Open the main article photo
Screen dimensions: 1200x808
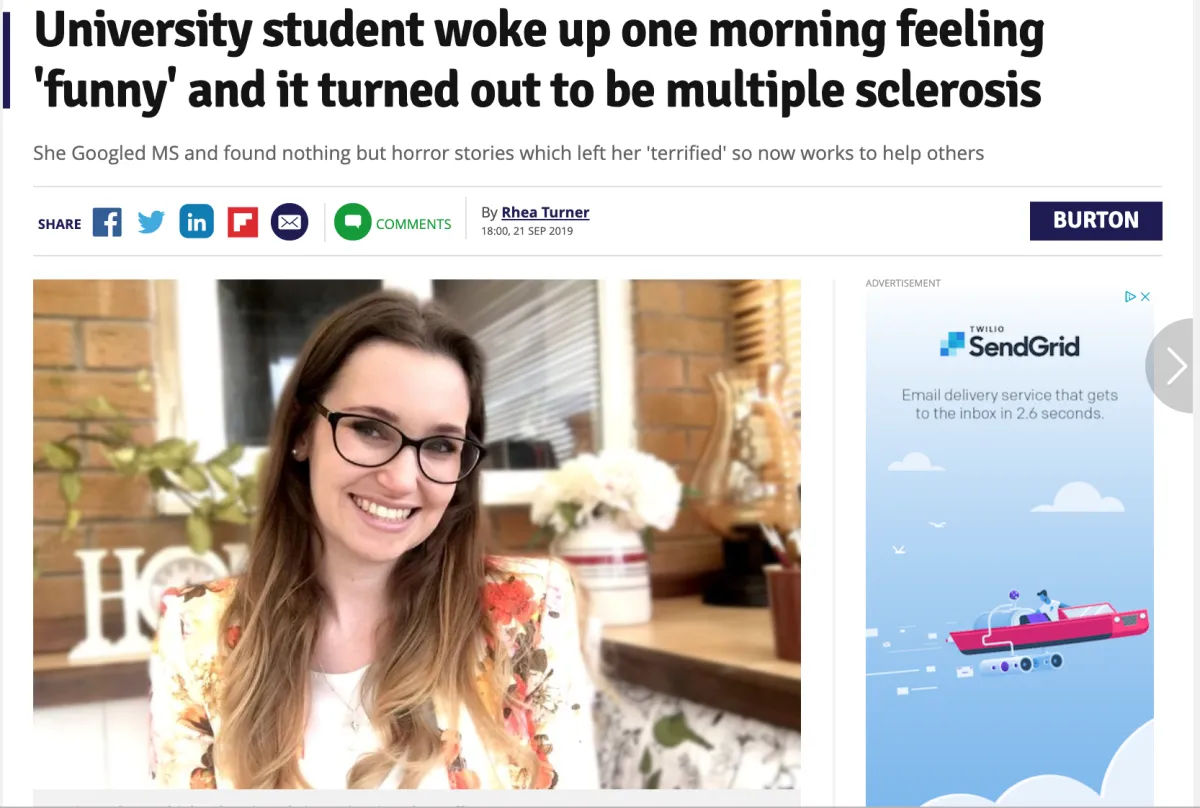click(x=417, y=534)
